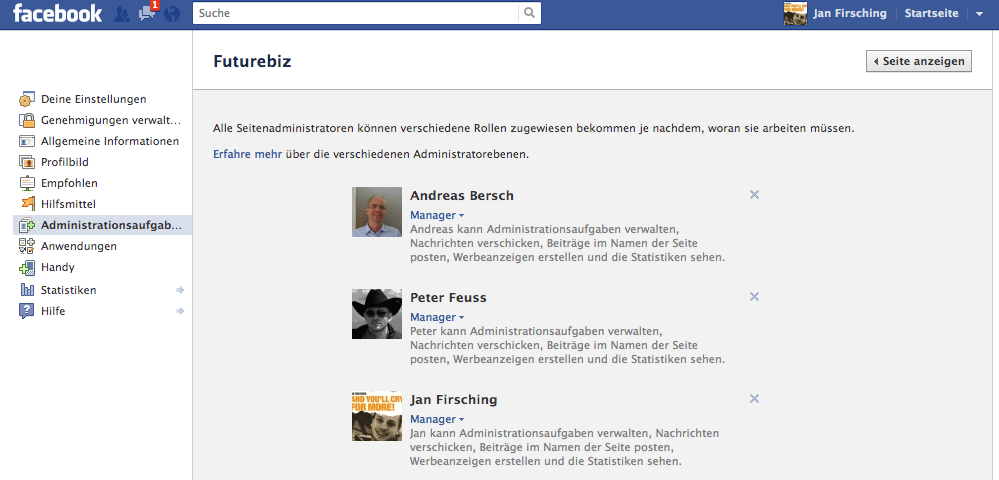The height and width of the screenshot is (480, 999).
Task: Click the Handy sidebar icon
Action: point(27,267)
